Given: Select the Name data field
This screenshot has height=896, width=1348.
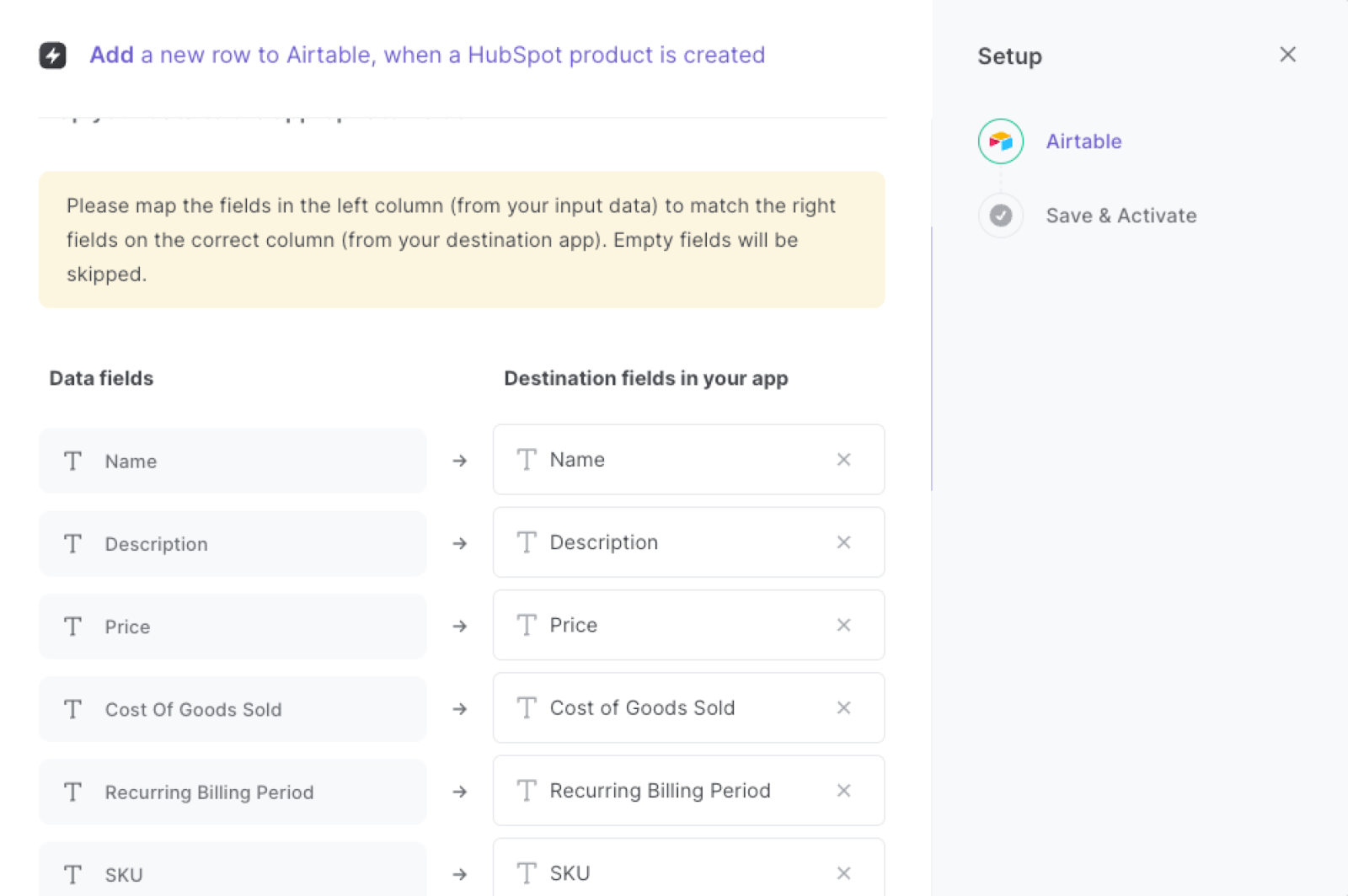Looking at the screenshot, I should (233, 461).
